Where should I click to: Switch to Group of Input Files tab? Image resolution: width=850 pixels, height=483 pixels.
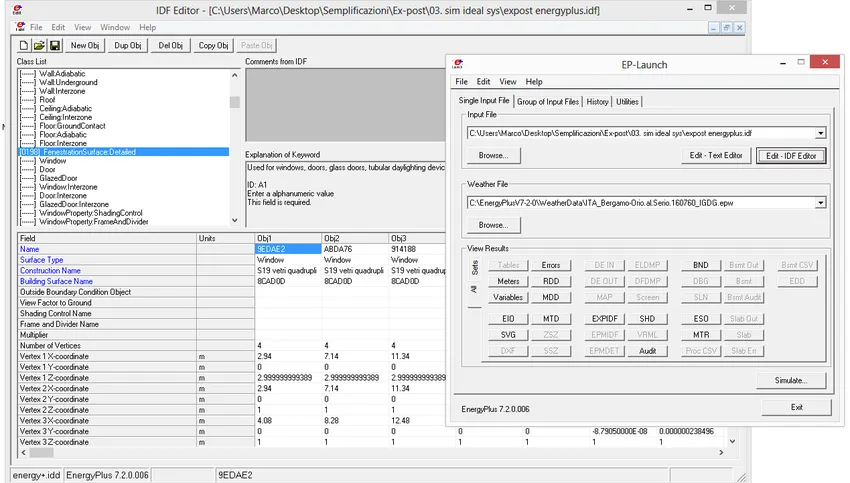(548, 101)
